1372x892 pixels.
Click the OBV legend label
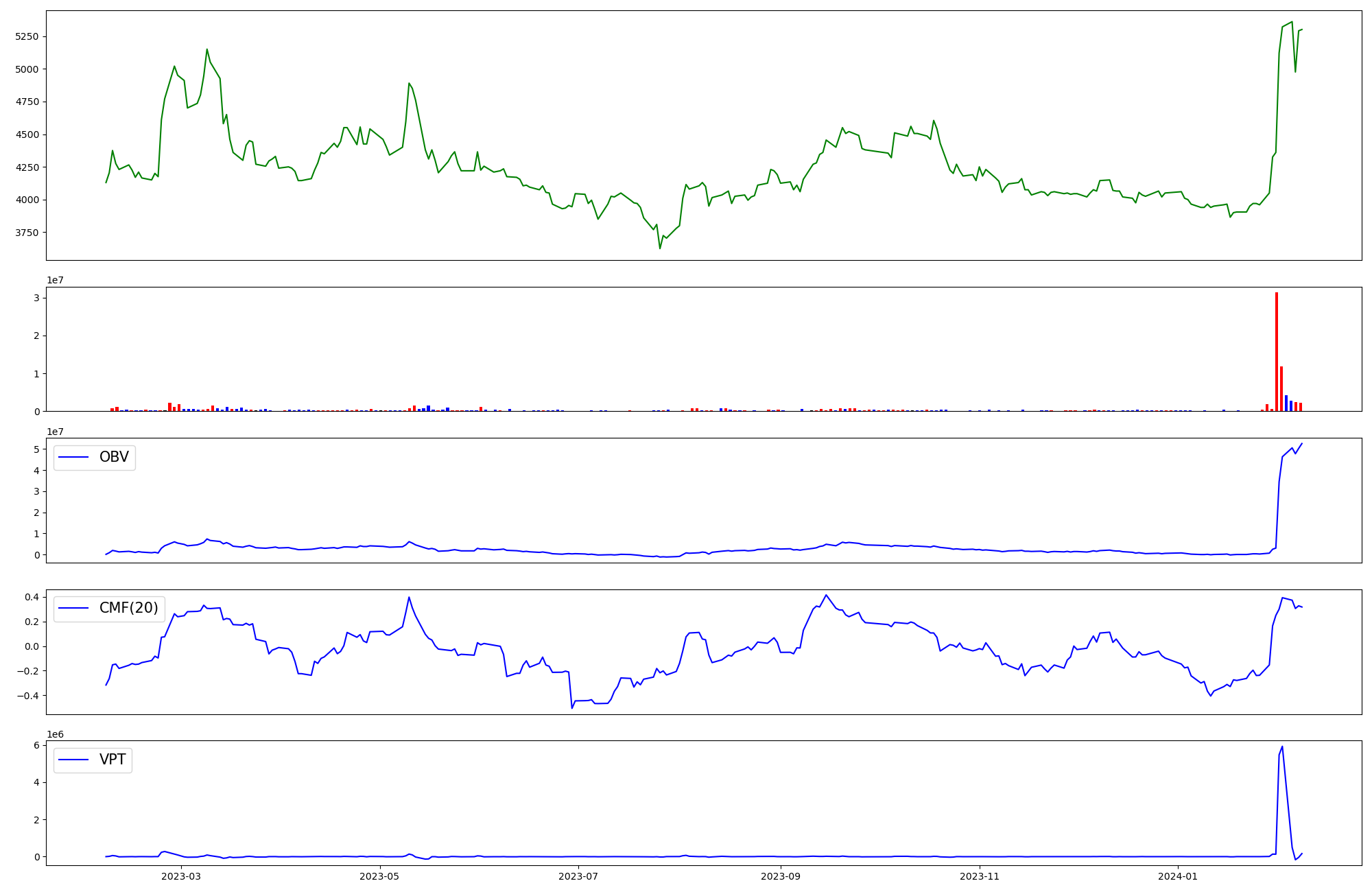pos(114,457)
